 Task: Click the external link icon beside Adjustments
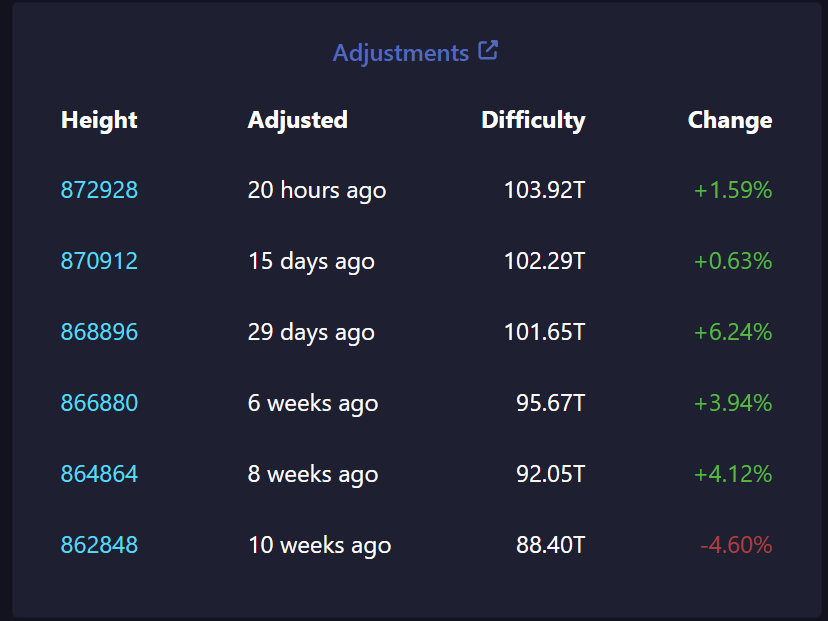tap(488, 51)
